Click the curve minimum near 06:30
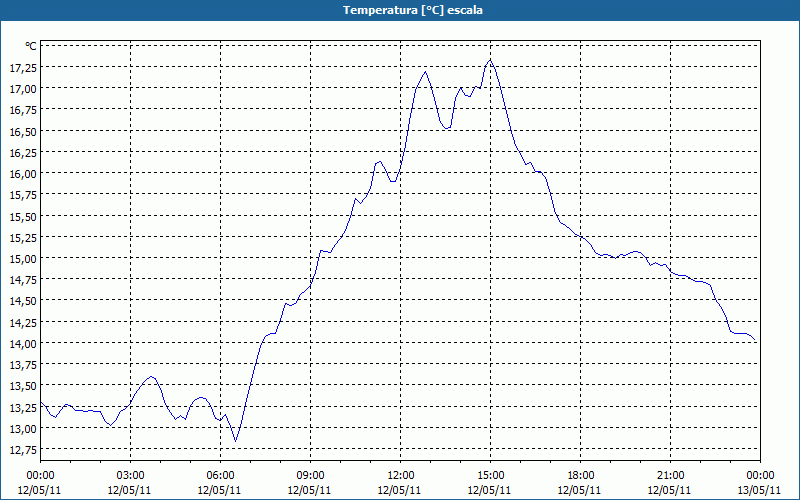 [235, 441]
